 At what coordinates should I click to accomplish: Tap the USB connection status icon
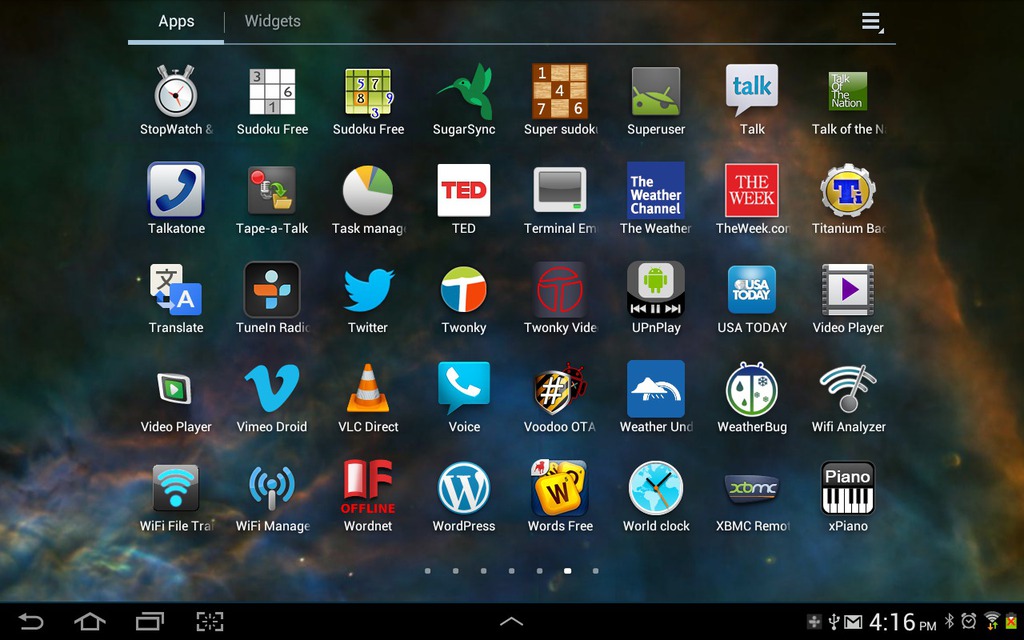pos(834,621)
